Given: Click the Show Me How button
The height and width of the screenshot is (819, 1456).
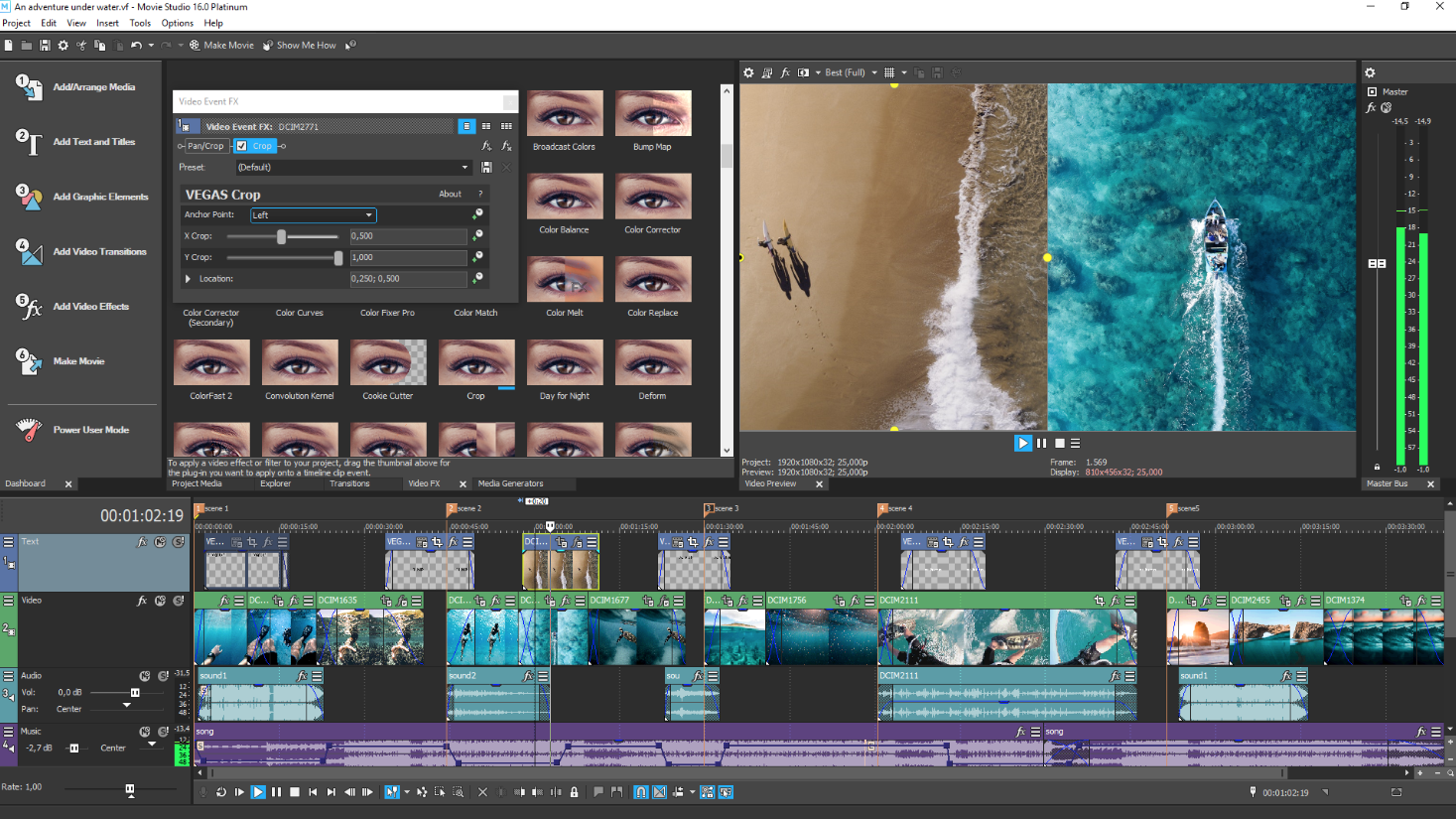Looking at the screenshot, I should click(299, 46).
